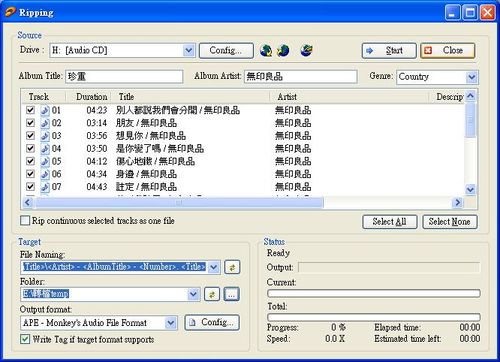Click the horizontal scroll left arrow
Image resolution: width=500 pixels, height=362 pixels.
pos(28,202)
